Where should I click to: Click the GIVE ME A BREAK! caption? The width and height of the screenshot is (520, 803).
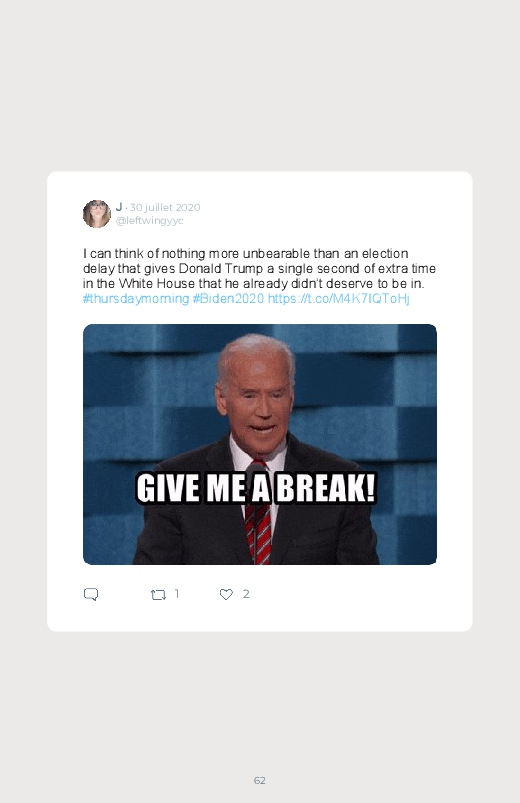[256, 488]
